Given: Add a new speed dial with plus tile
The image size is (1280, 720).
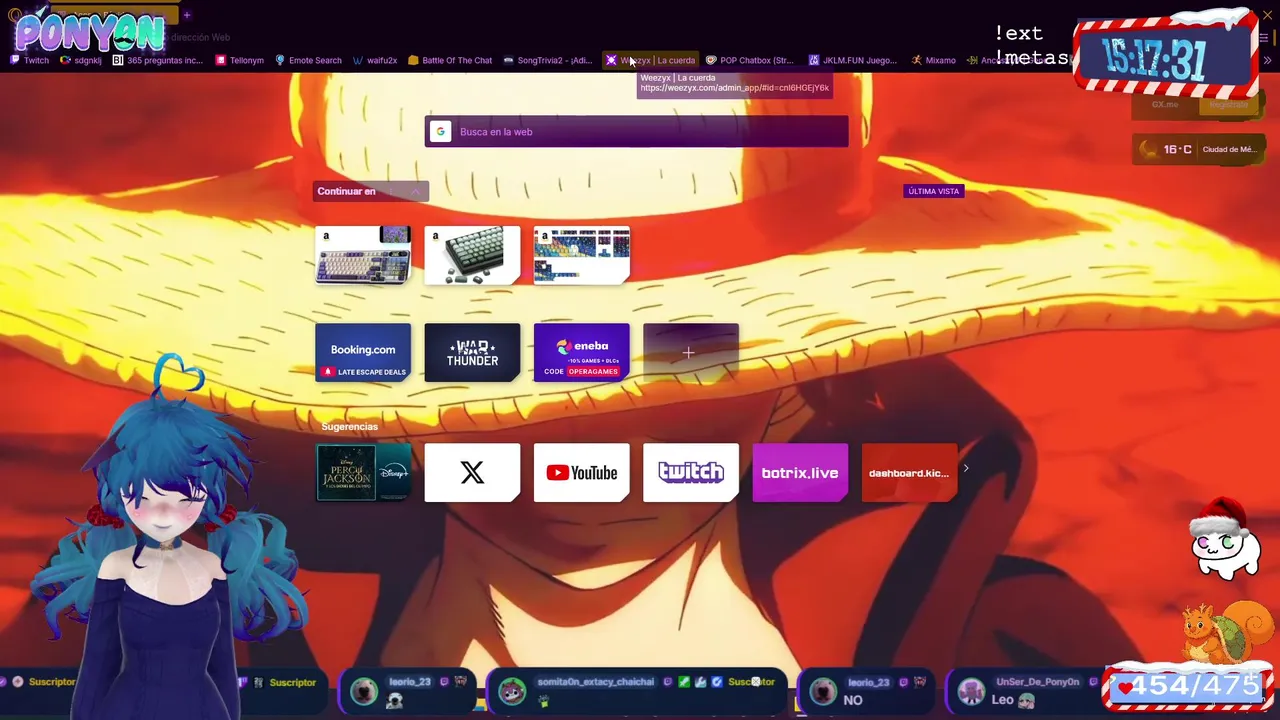Looking at the screenshot, I should click(691, 352).
